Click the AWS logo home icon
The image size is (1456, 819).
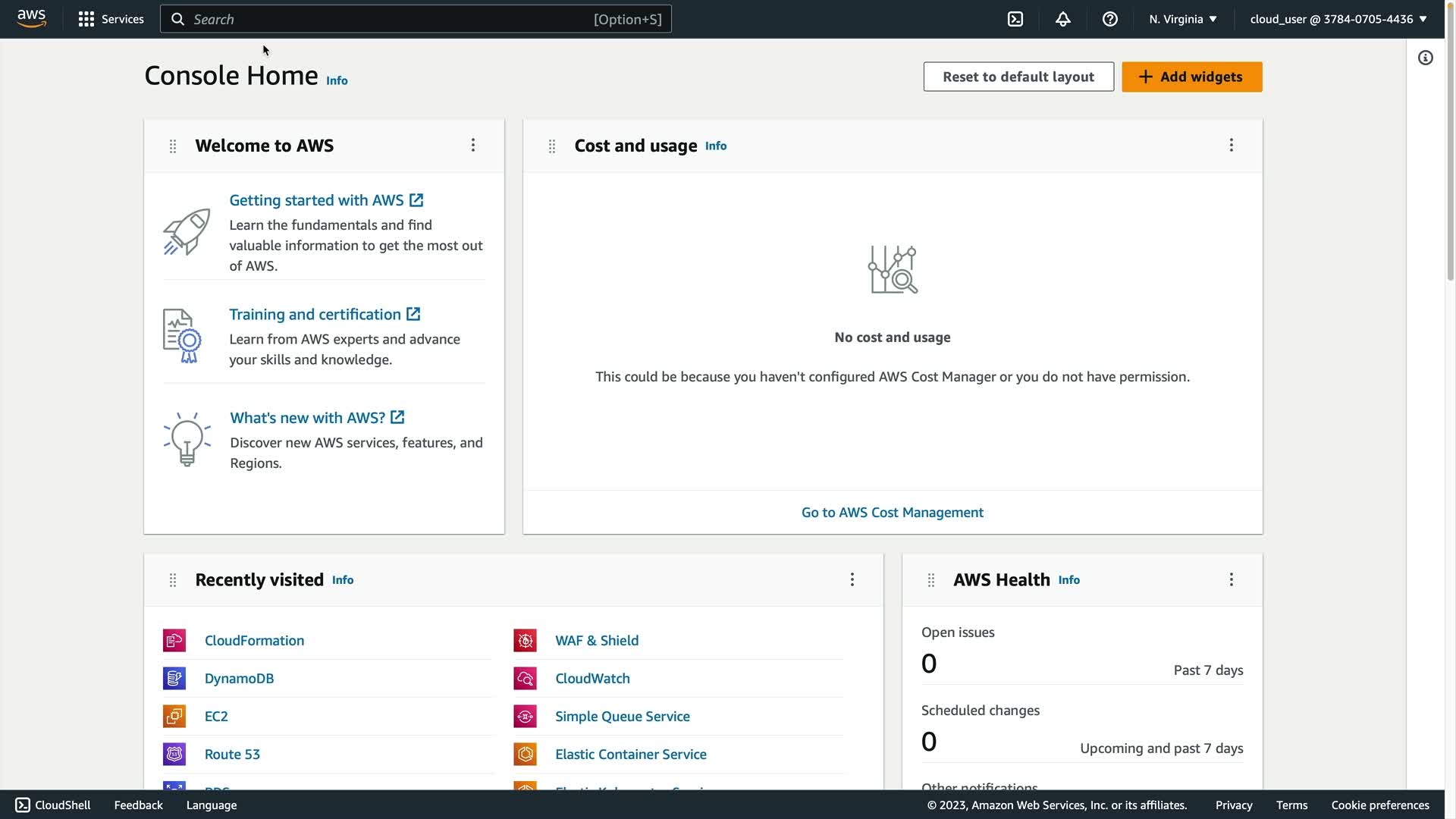point(31,18)
